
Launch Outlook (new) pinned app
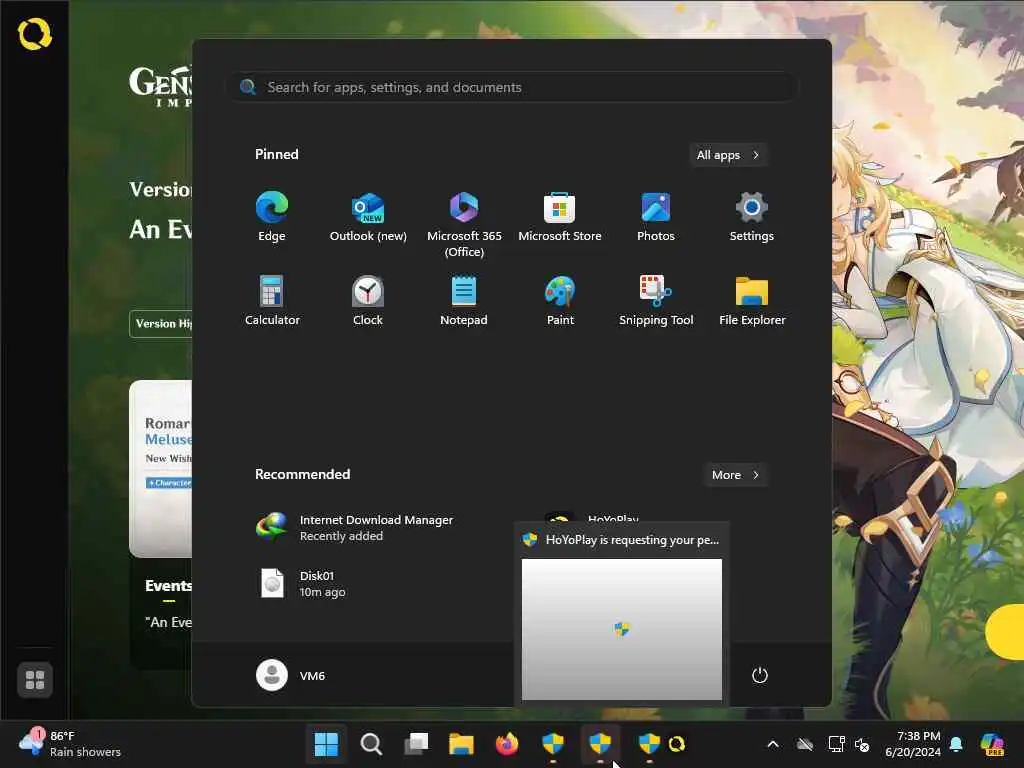coord(368,217)
